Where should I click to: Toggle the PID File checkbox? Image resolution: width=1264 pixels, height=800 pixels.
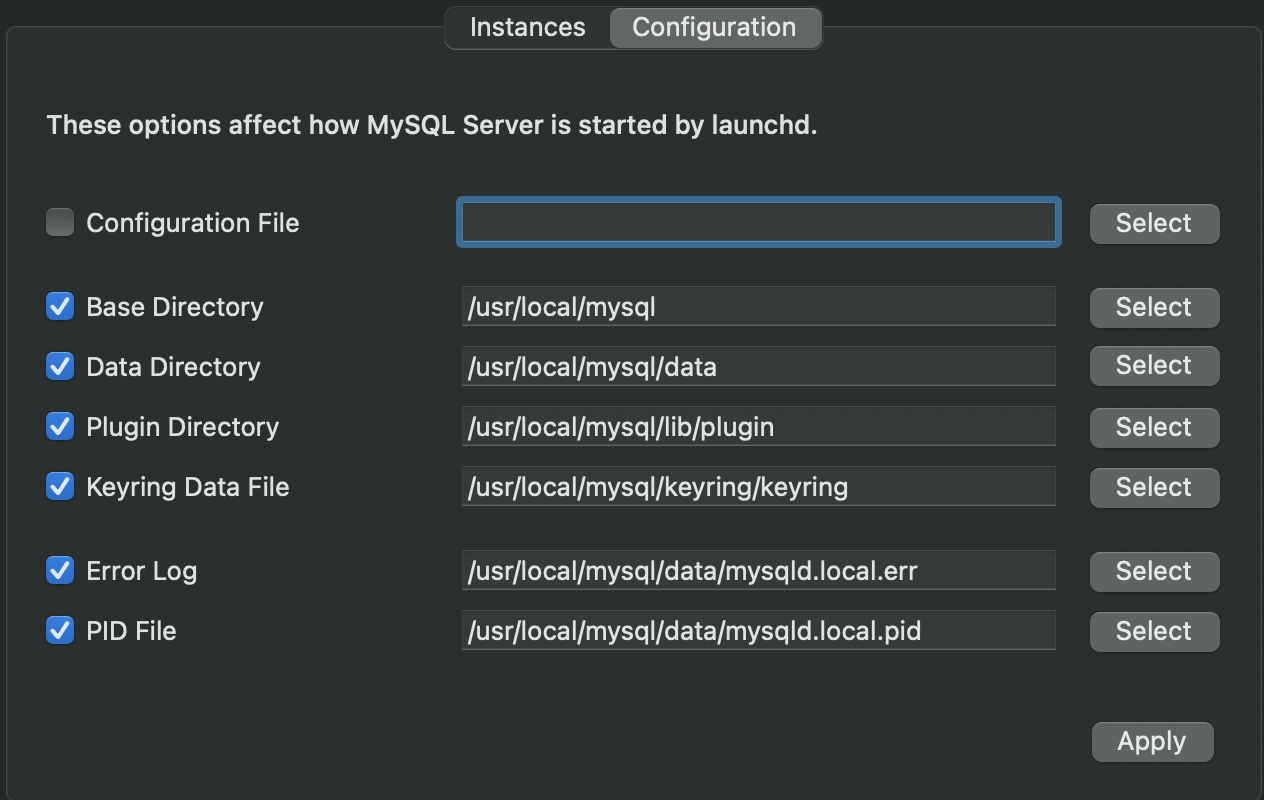60,630
